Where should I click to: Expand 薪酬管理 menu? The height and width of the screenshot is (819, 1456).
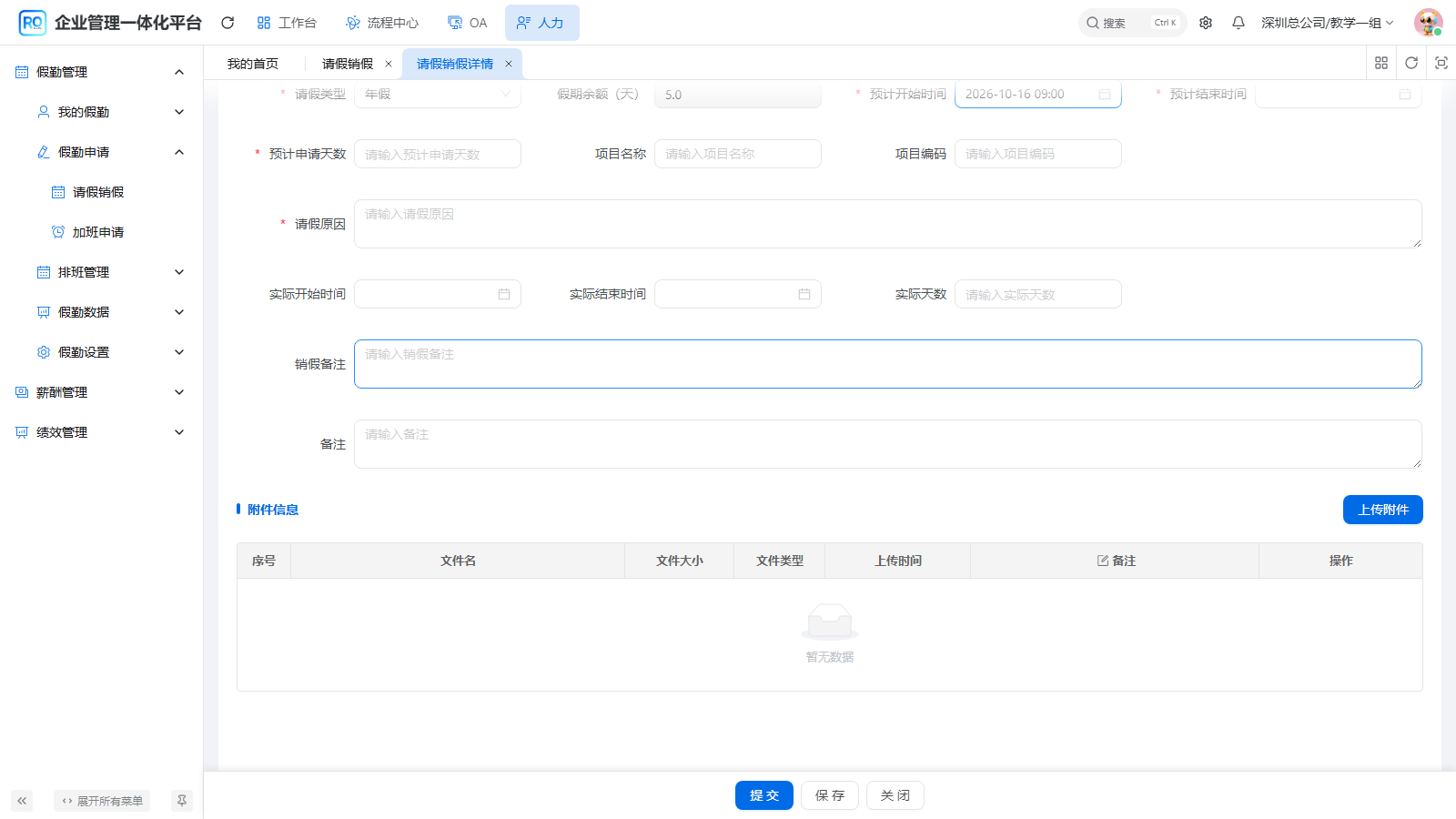click(101, 392)
